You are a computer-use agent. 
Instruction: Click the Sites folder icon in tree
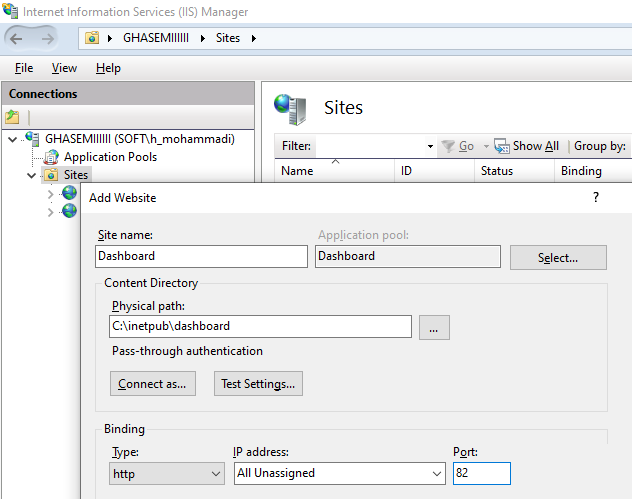pyautogui.click(x=51, y=175)
